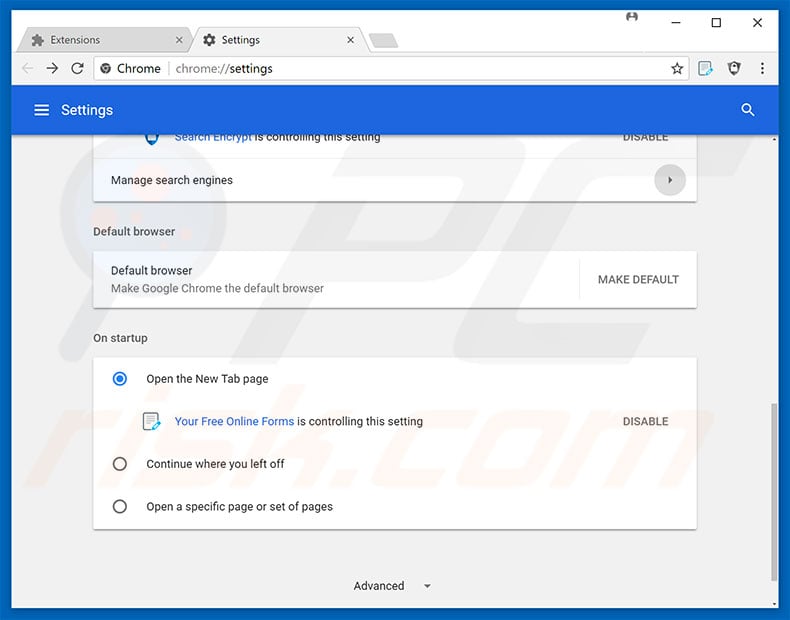Click the Manage search engines row text
790x620 pixels.
pyautogui.click(x=172, y=180)
